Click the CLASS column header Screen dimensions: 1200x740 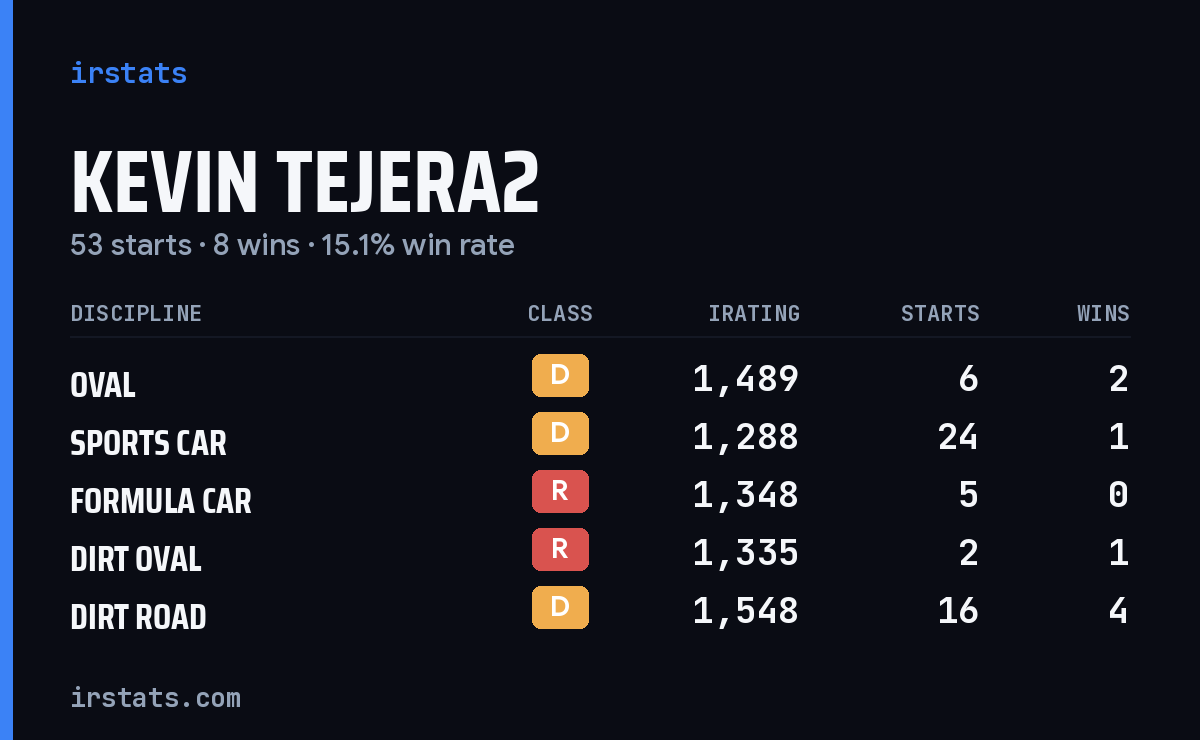(560, 314)
